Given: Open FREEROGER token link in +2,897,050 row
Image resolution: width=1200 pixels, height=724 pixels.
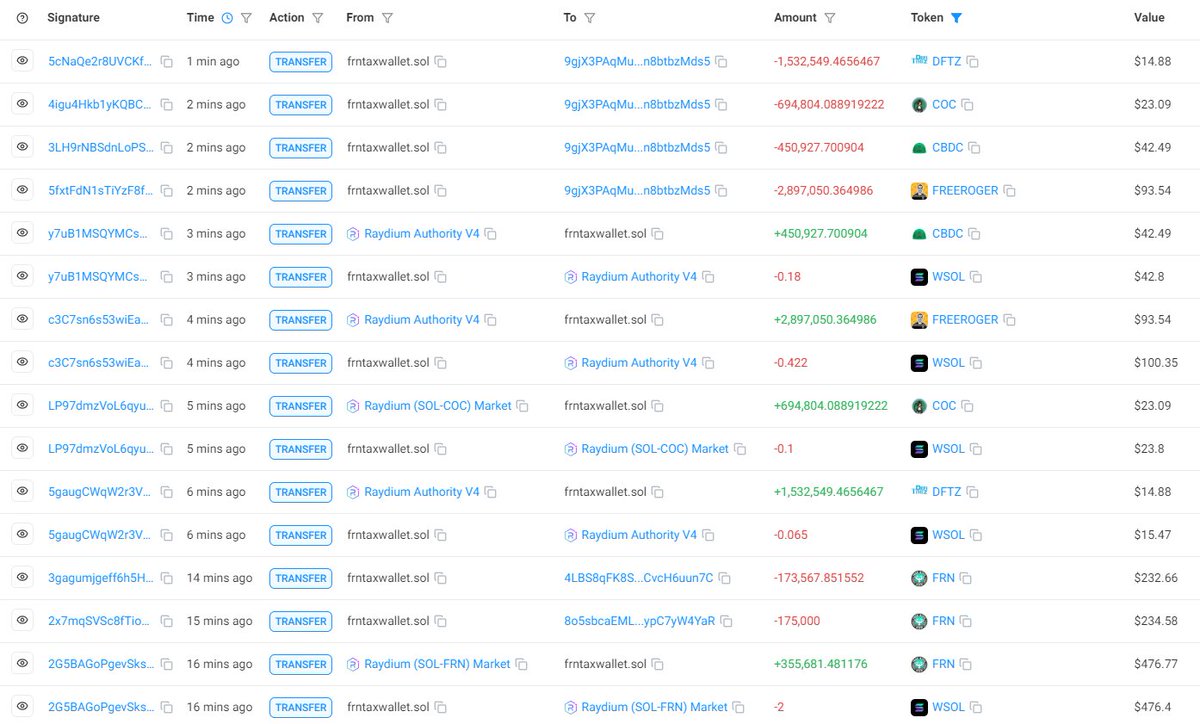Looking at the screenshot, I should point(965,320).
